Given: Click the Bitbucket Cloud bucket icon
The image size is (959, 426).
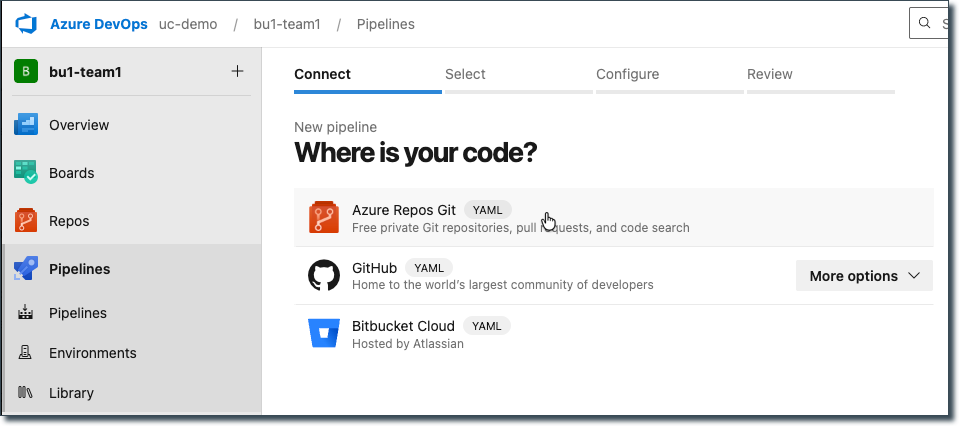Looking at the screenshot, I should pyautogui.click(x=324, y=334).
